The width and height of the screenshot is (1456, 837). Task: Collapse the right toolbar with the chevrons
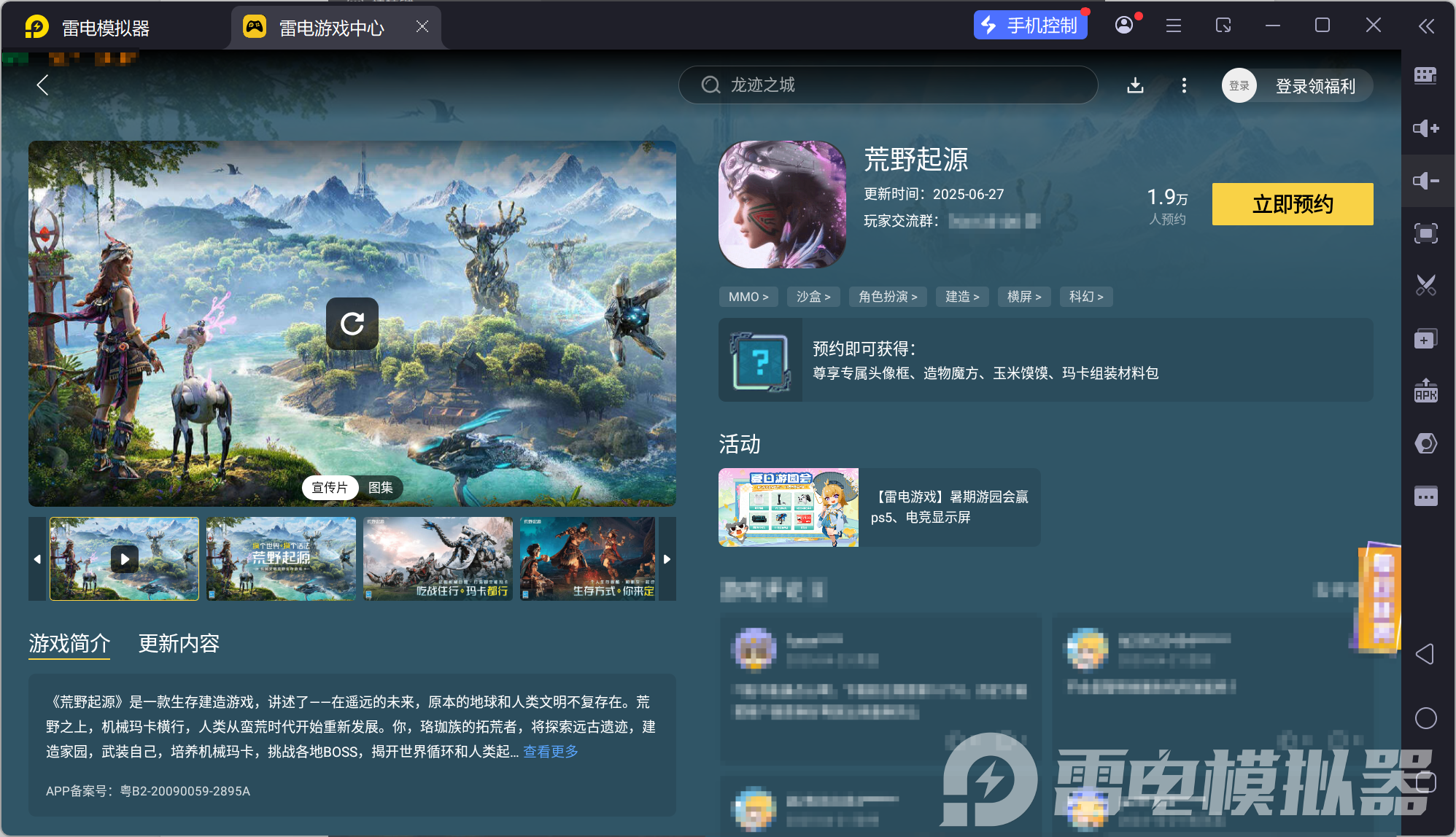1425,26
